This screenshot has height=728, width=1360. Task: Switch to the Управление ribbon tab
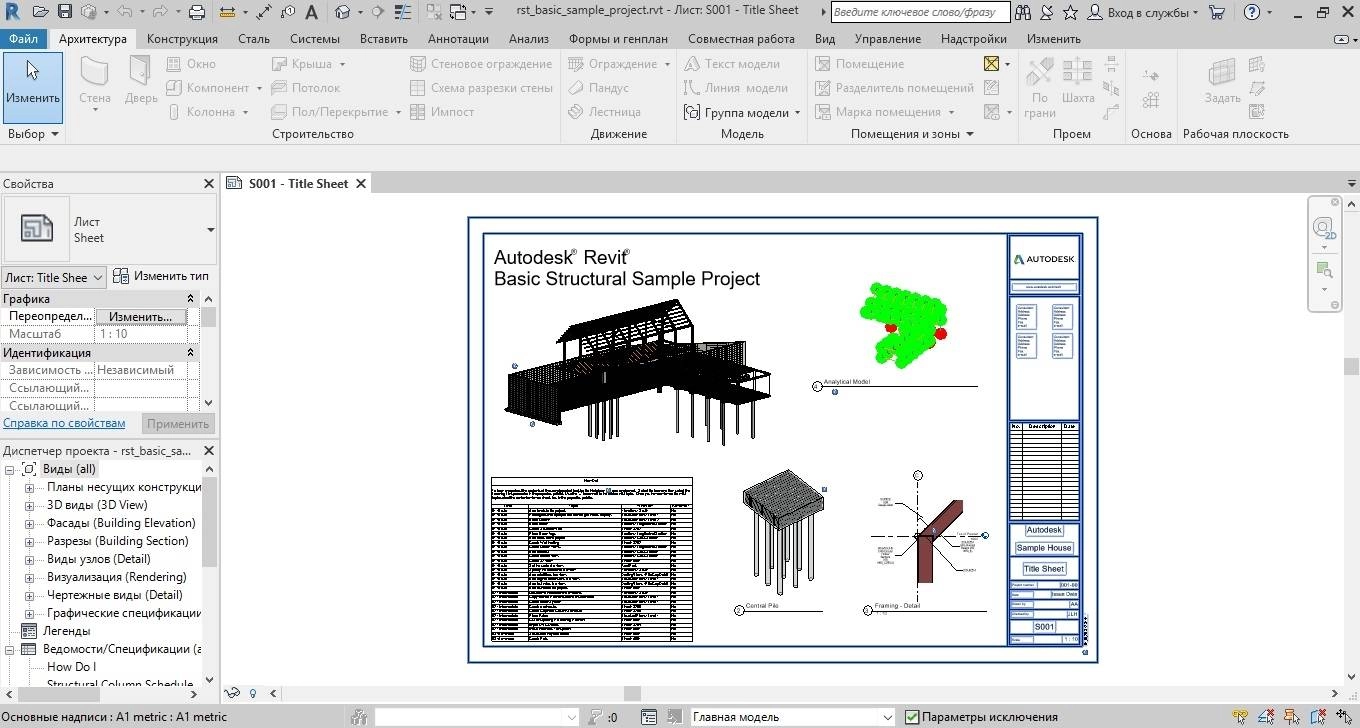pos(888,39)
